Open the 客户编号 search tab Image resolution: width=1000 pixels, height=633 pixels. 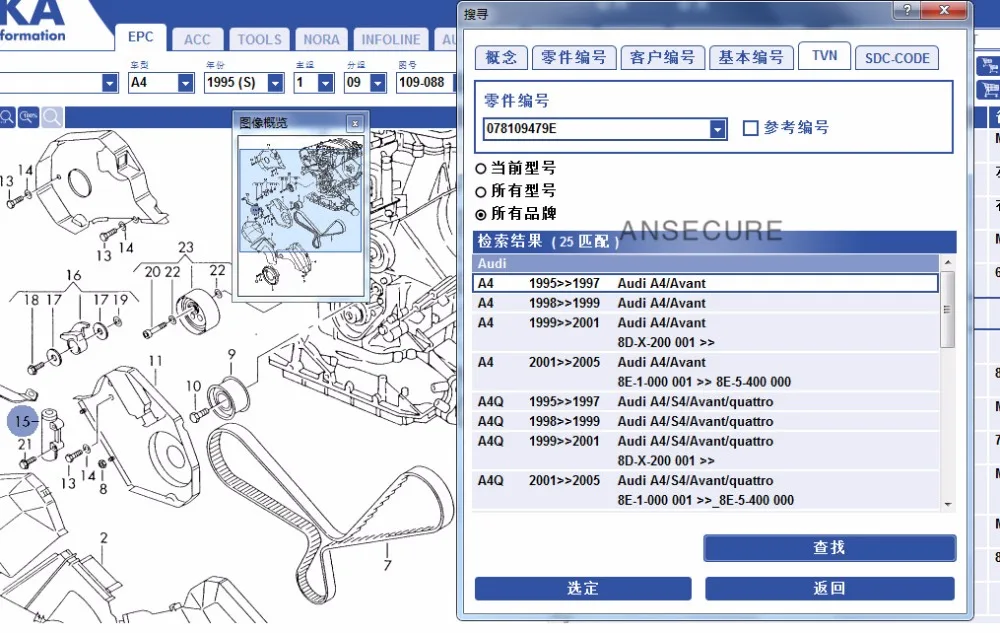[663, 57]
